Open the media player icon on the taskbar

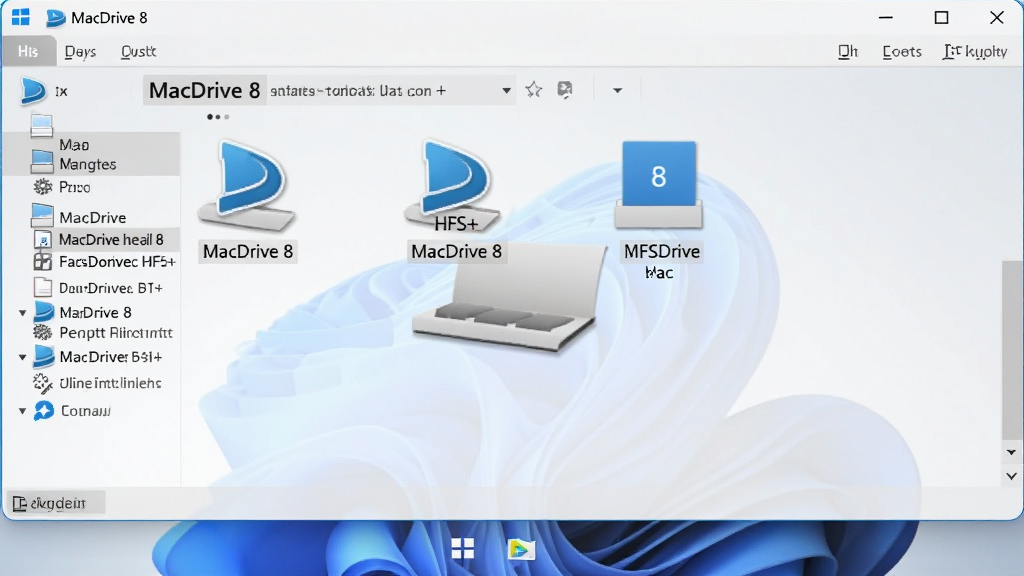tap(520, 549)
